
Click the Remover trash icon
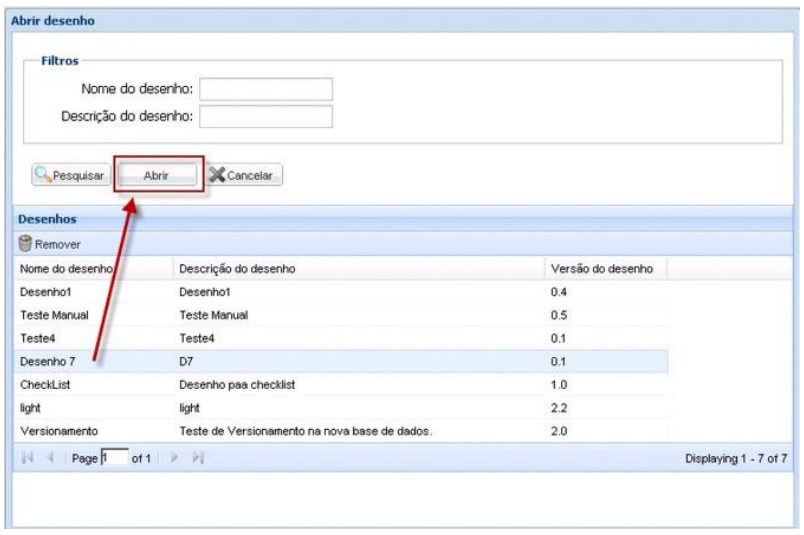26,244
